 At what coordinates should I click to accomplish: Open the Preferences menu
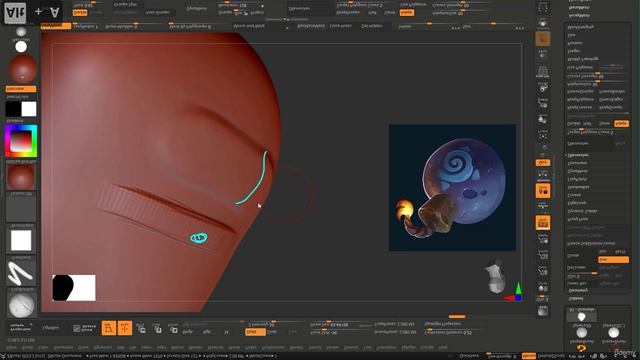273,347
